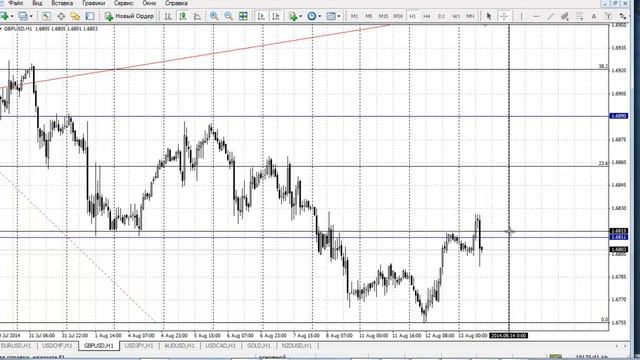
Task: Select the Text tool A icon
Action: pyautogui.click(x=594, y=16)
